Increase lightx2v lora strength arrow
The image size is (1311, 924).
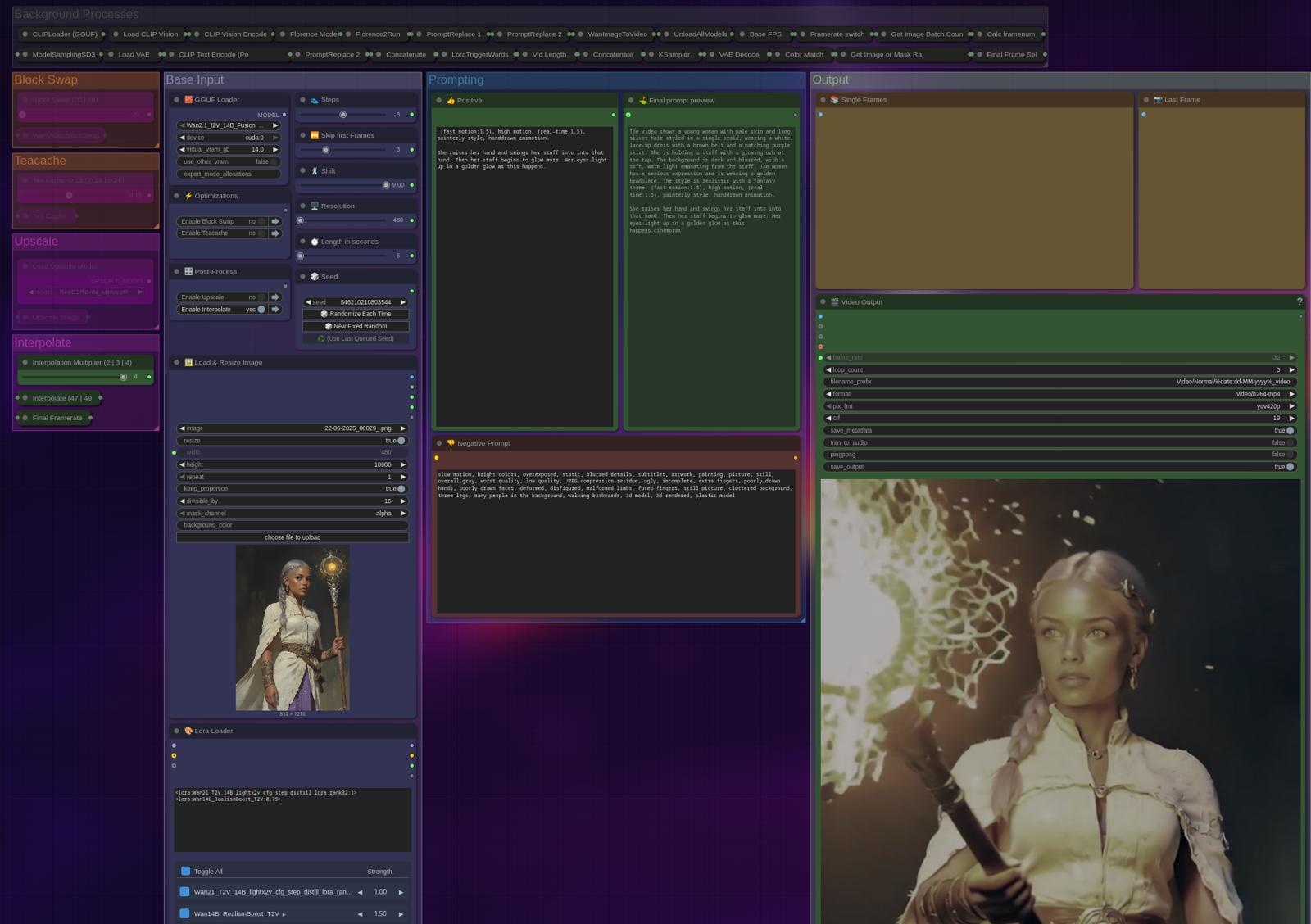click(x=401, y=892)
